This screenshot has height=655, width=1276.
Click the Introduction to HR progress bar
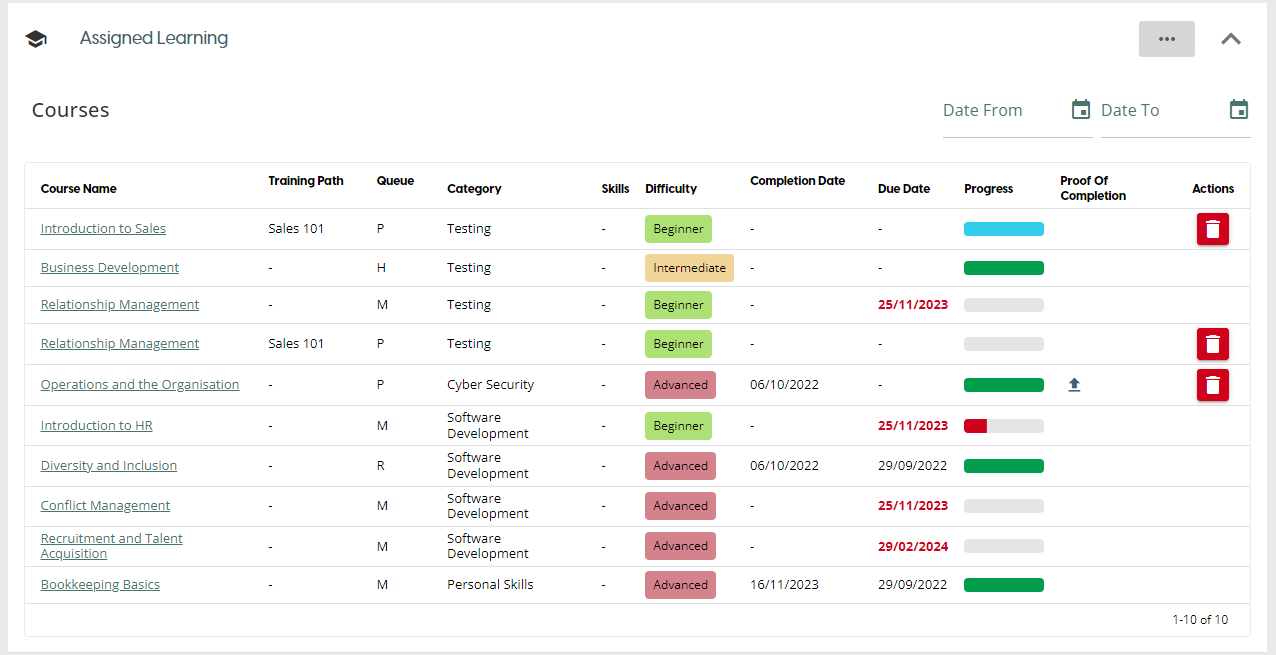click(1003, 426)
